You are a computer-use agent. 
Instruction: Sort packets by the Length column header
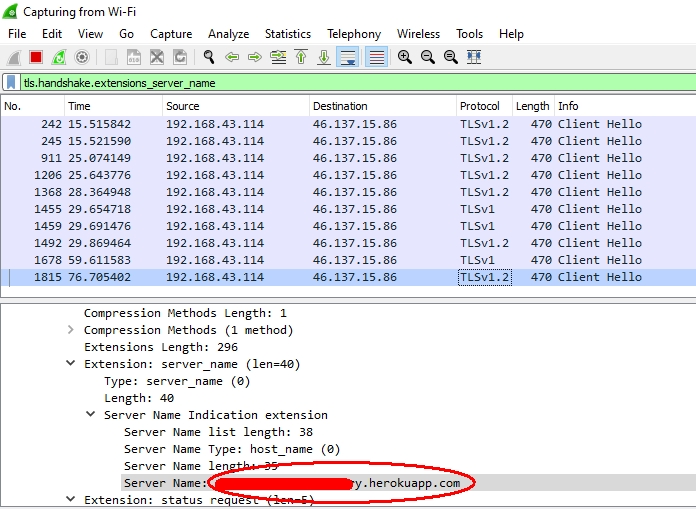point(534,106)
